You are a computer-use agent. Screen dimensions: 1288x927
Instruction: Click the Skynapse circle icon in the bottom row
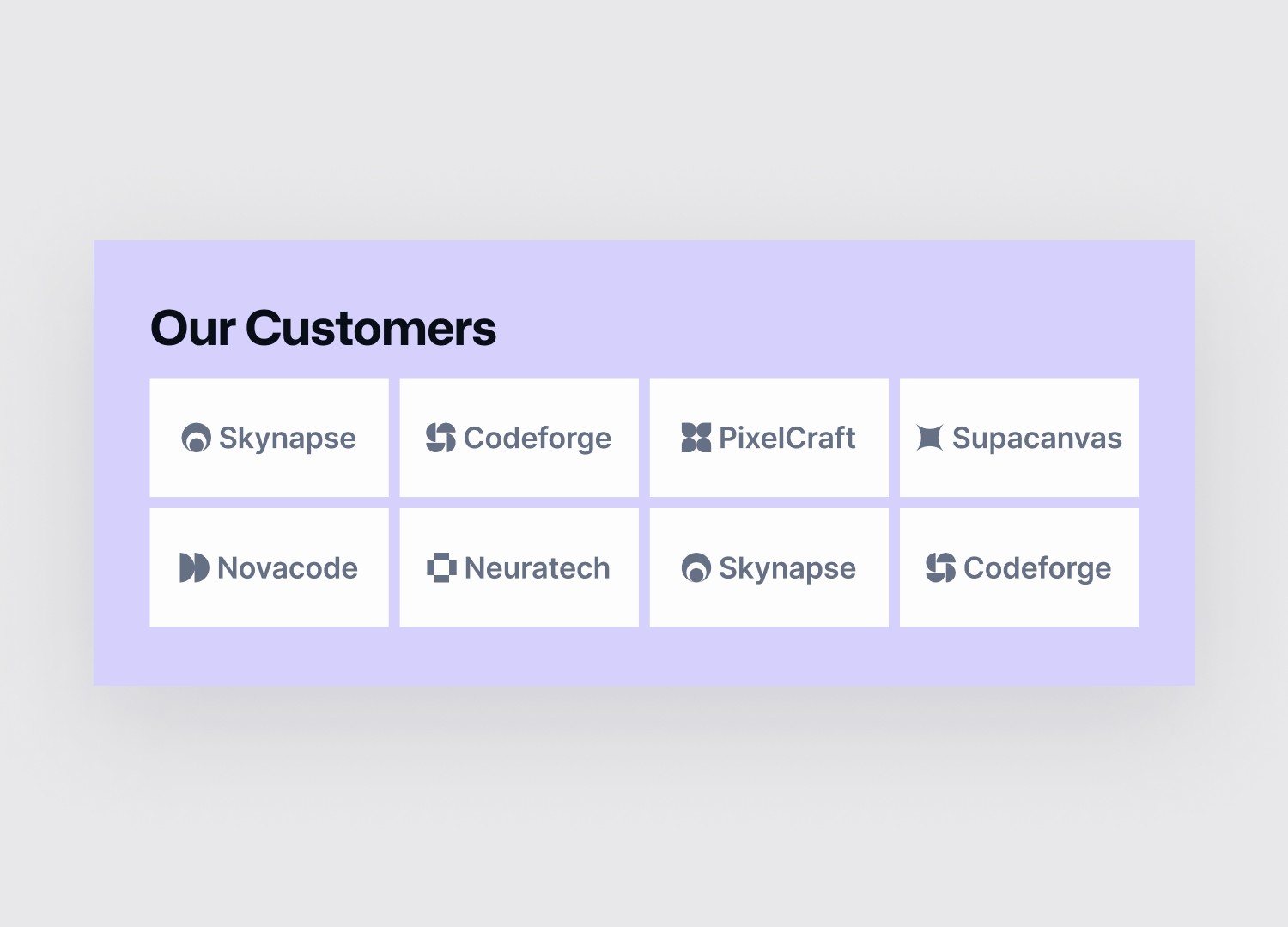696,567
